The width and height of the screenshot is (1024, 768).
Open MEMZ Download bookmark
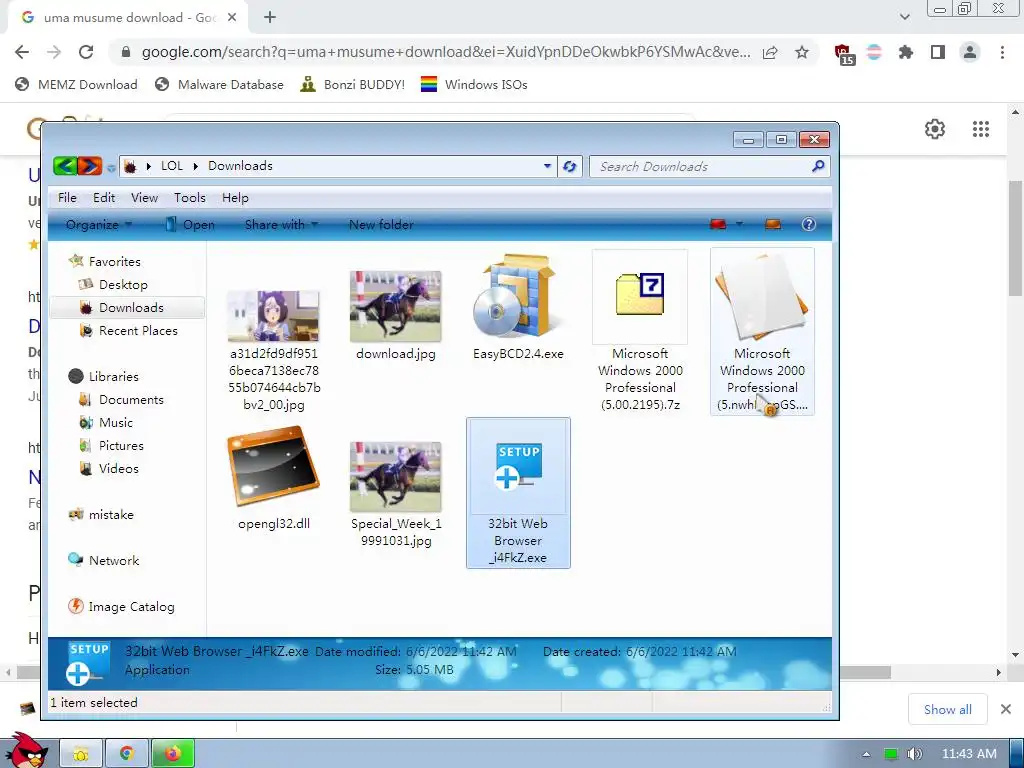[76, 84]
